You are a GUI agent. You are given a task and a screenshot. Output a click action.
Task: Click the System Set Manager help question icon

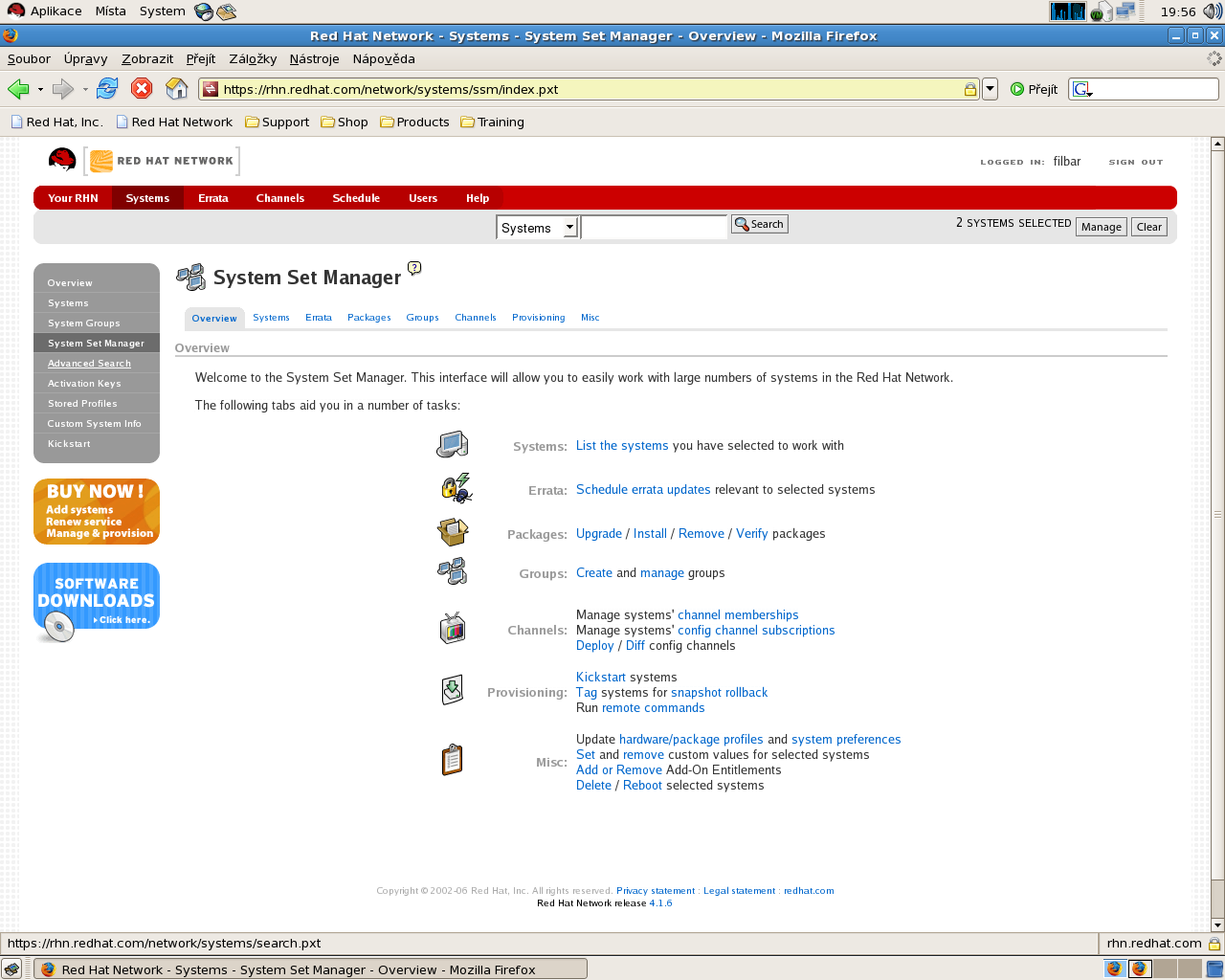click(414, 268)
